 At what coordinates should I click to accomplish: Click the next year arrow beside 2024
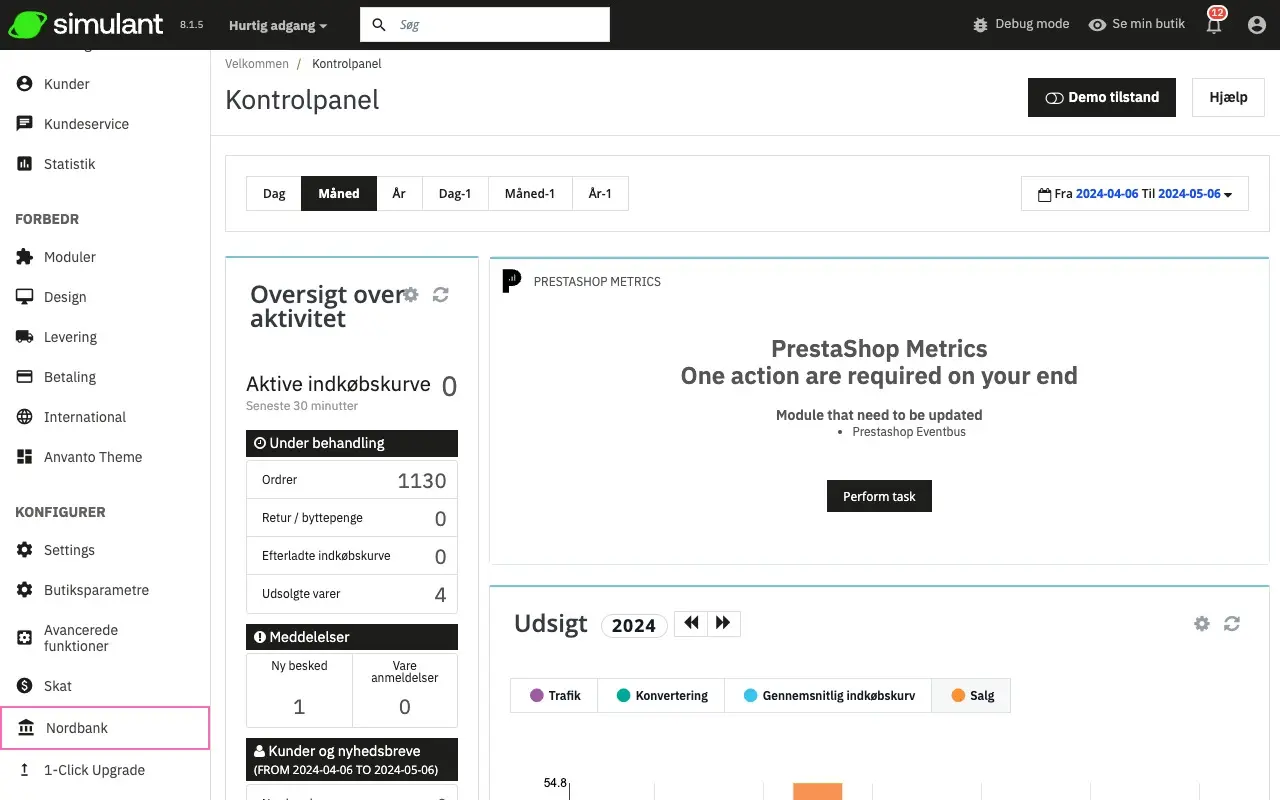pyautogui.click(x=722, y=622)
